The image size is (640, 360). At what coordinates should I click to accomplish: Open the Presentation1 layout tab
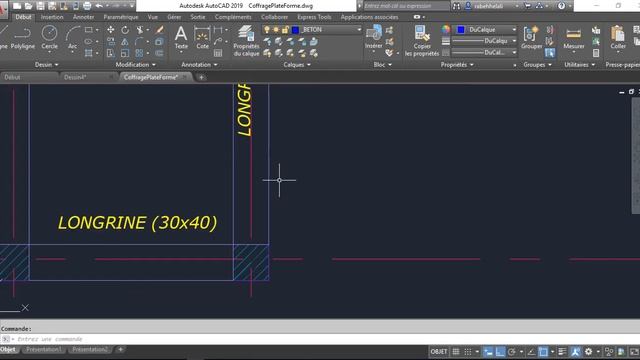pyautogui.click(x=44, y=349)
